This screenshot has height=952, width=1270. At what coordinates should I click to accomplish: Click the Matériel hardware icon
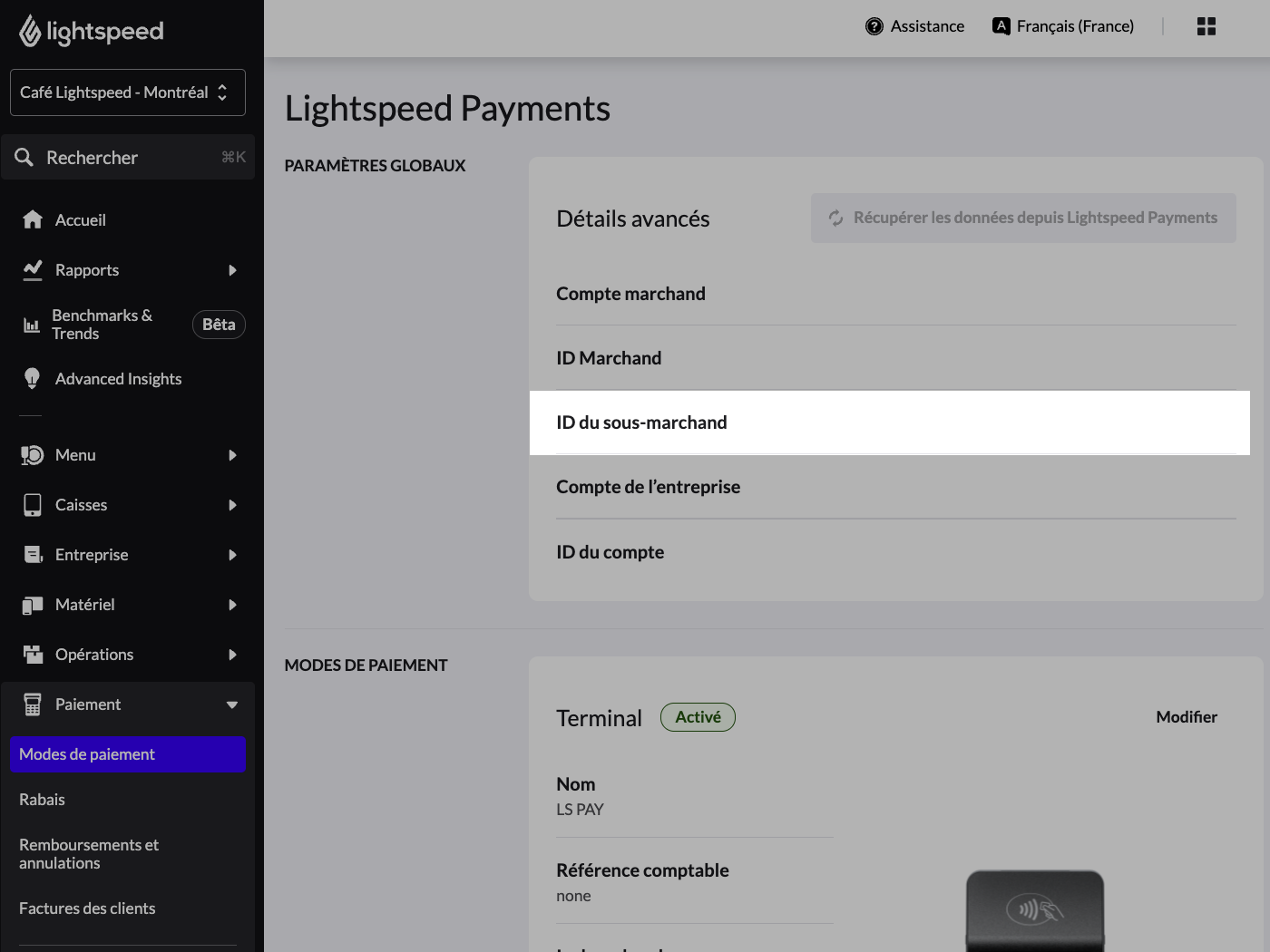tap(32, 604)
